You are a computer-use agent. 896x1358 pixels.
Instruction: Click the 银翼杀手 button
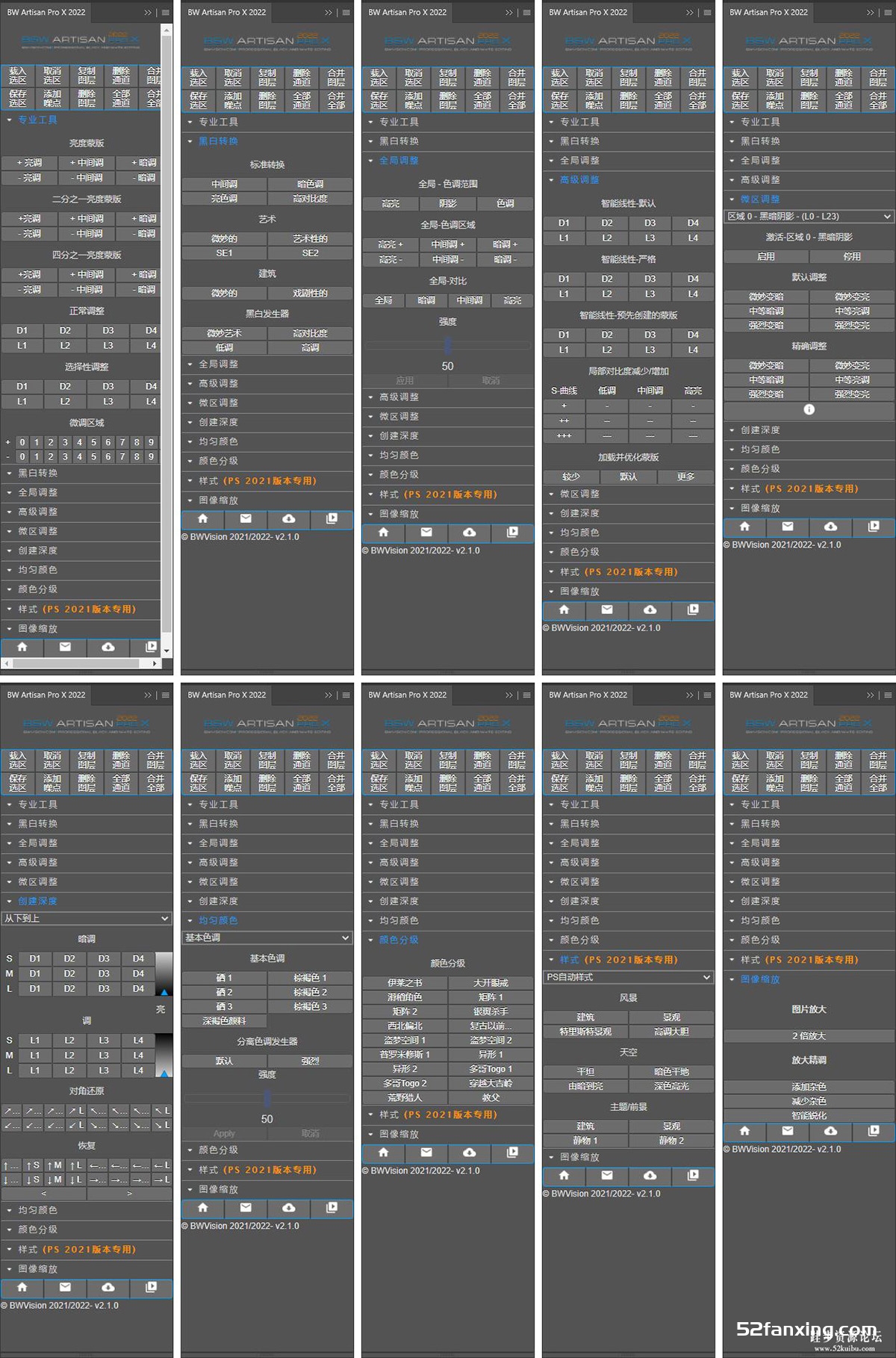(491, 1011)
